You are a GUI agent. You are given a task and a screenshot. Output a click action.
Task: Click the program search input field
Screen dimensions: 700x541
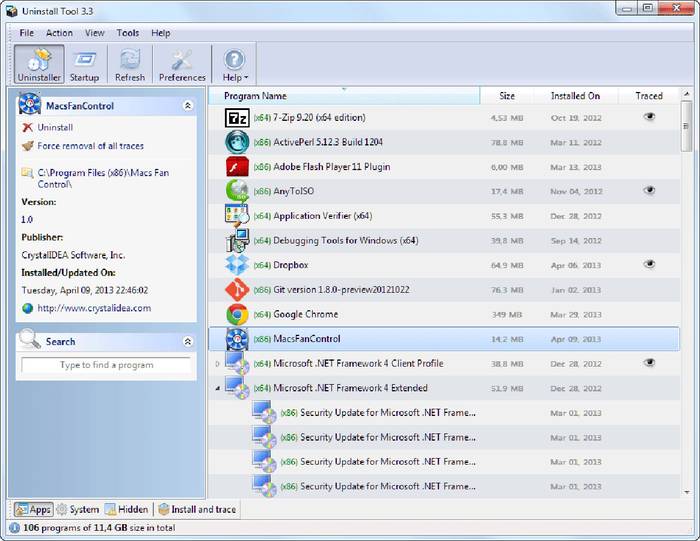pos(106,365)
